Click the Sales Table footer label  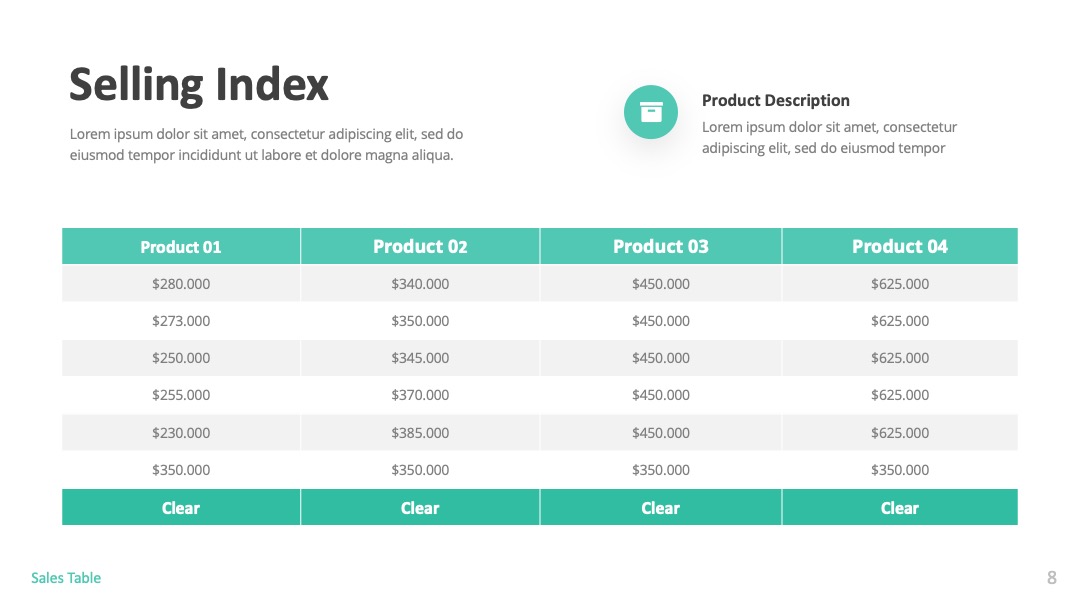tap(66, 578)
